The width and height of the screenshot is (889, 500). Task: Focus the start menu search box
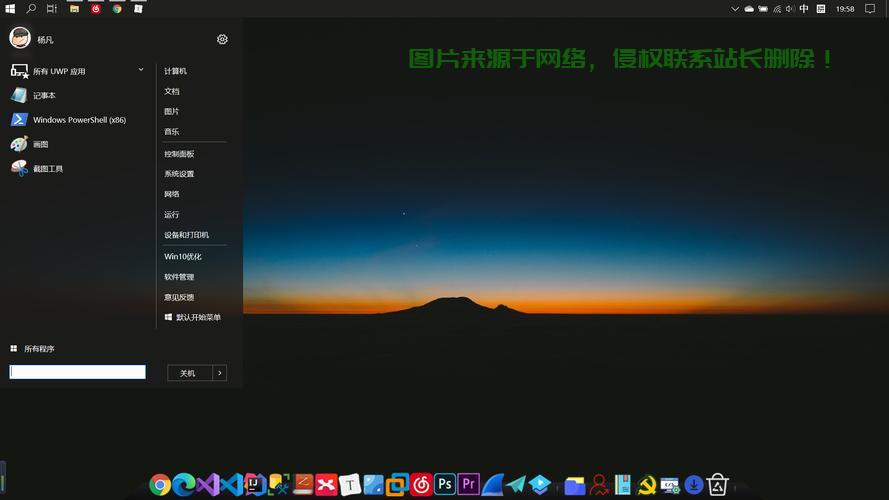point(78,372)
